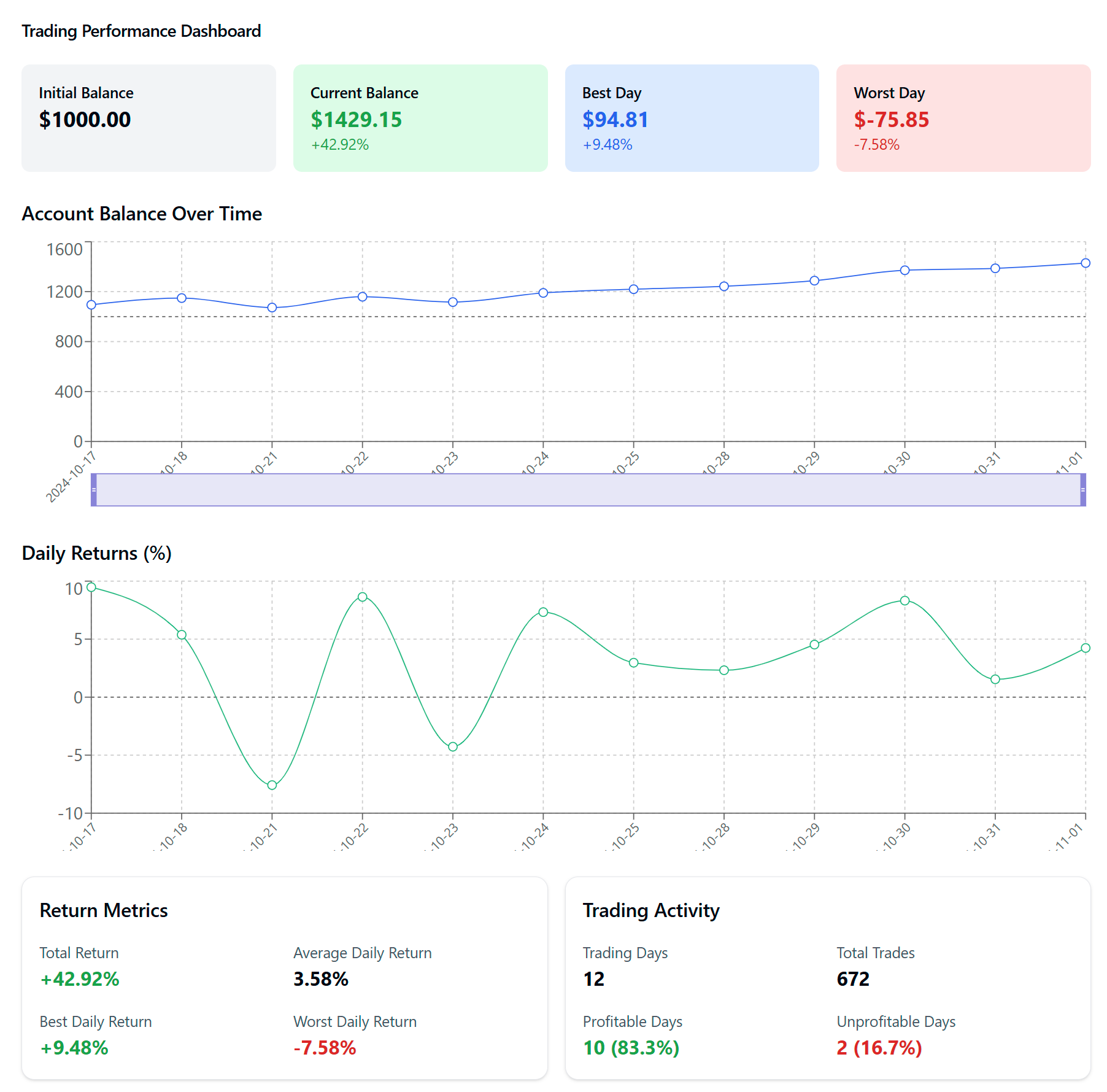Click the Worst Daily Return -7.58% value

[325, 1048]
